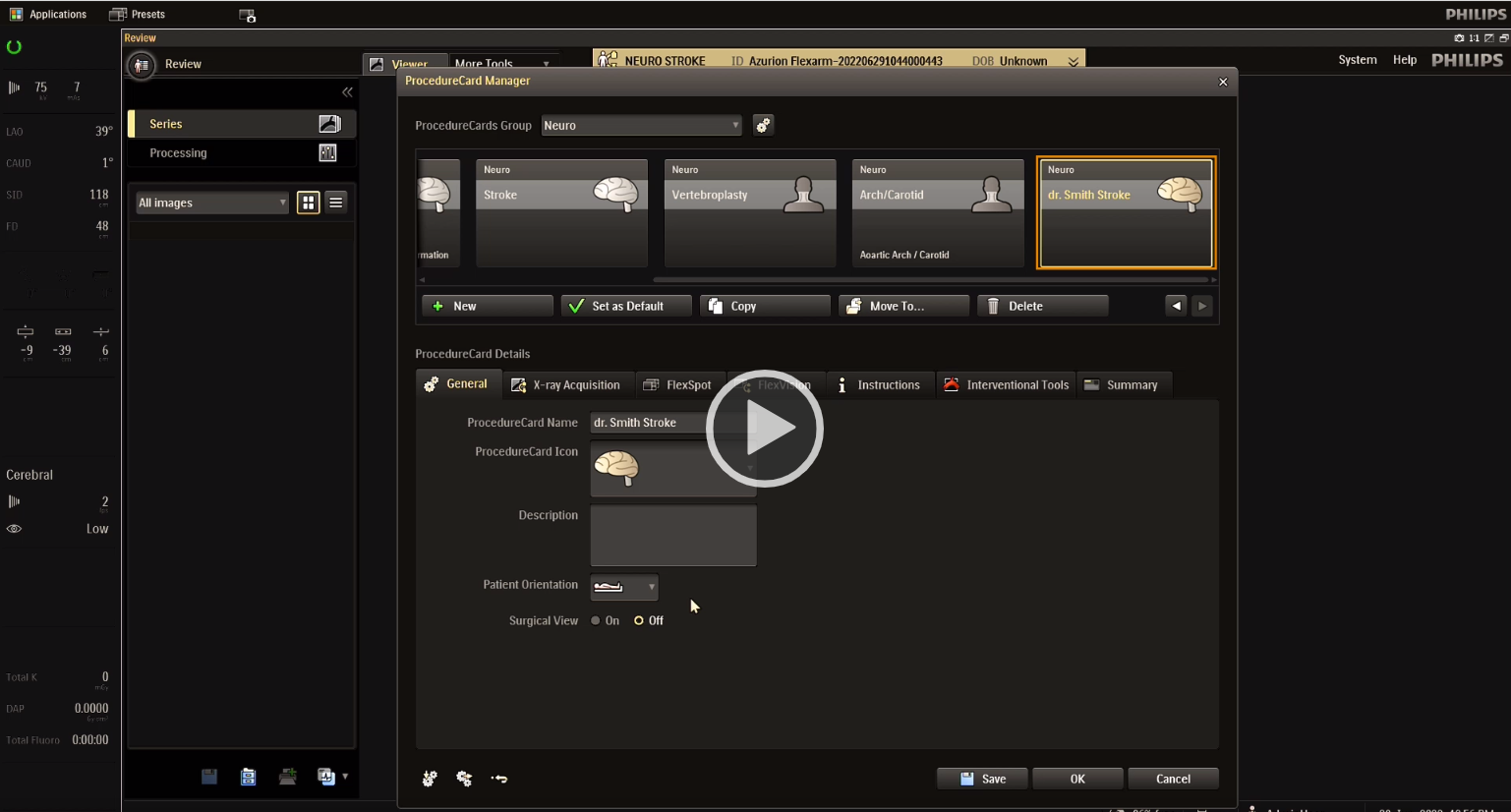Click the Viewer tab

tap(406, 64)
